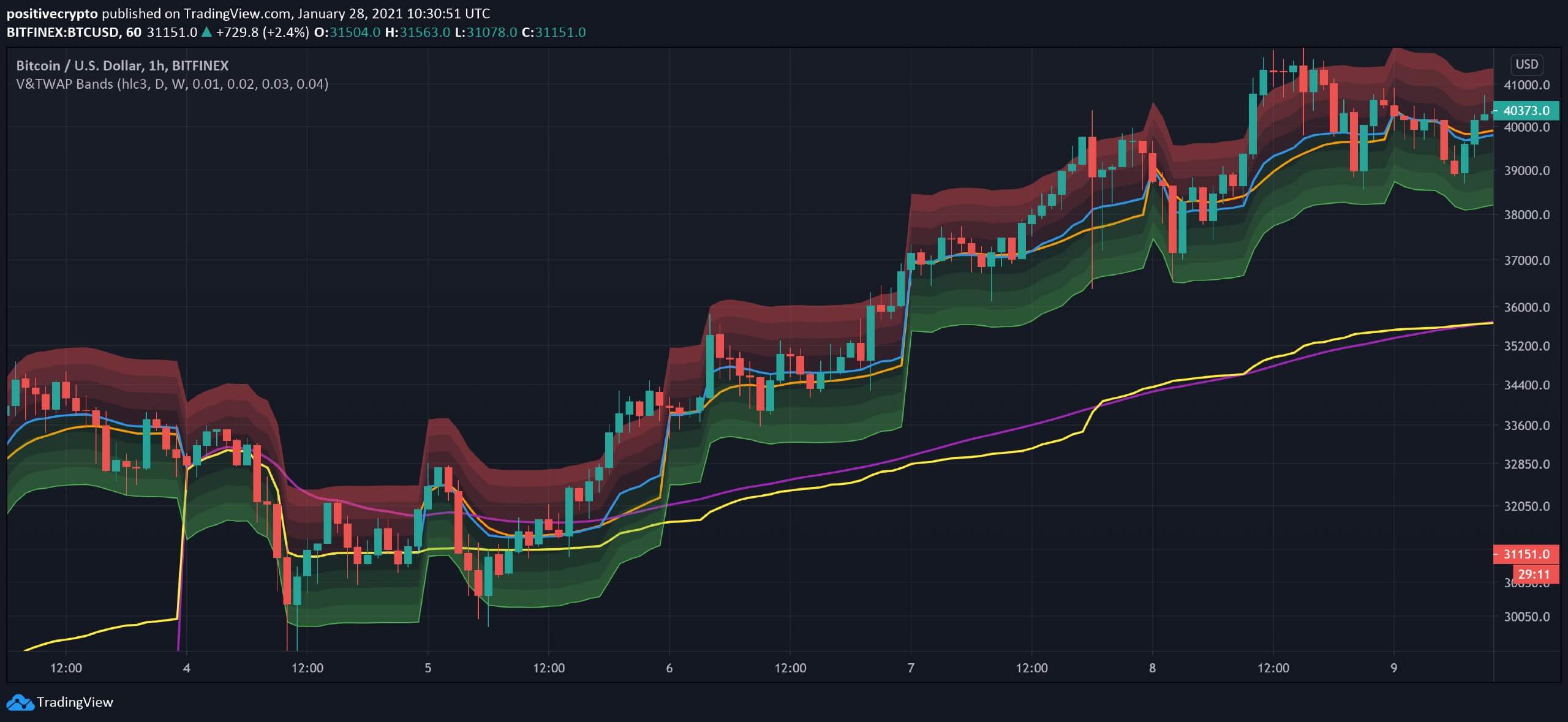
Task: Click the TradingView cloud logo icon
Action: [20, 702]
